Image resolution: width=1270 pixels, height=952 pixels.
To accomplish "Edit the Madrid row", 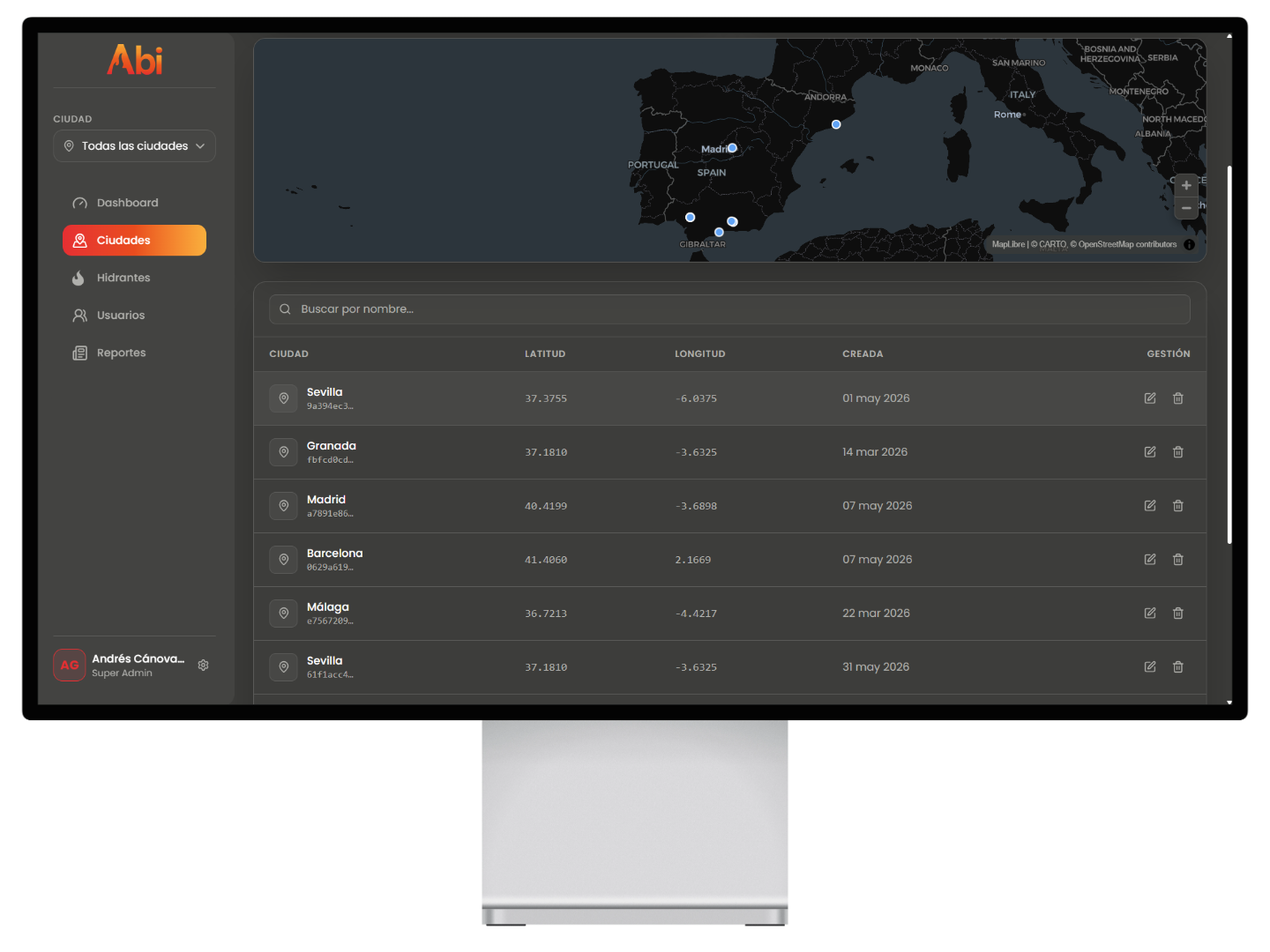I will coord(1150,506).
